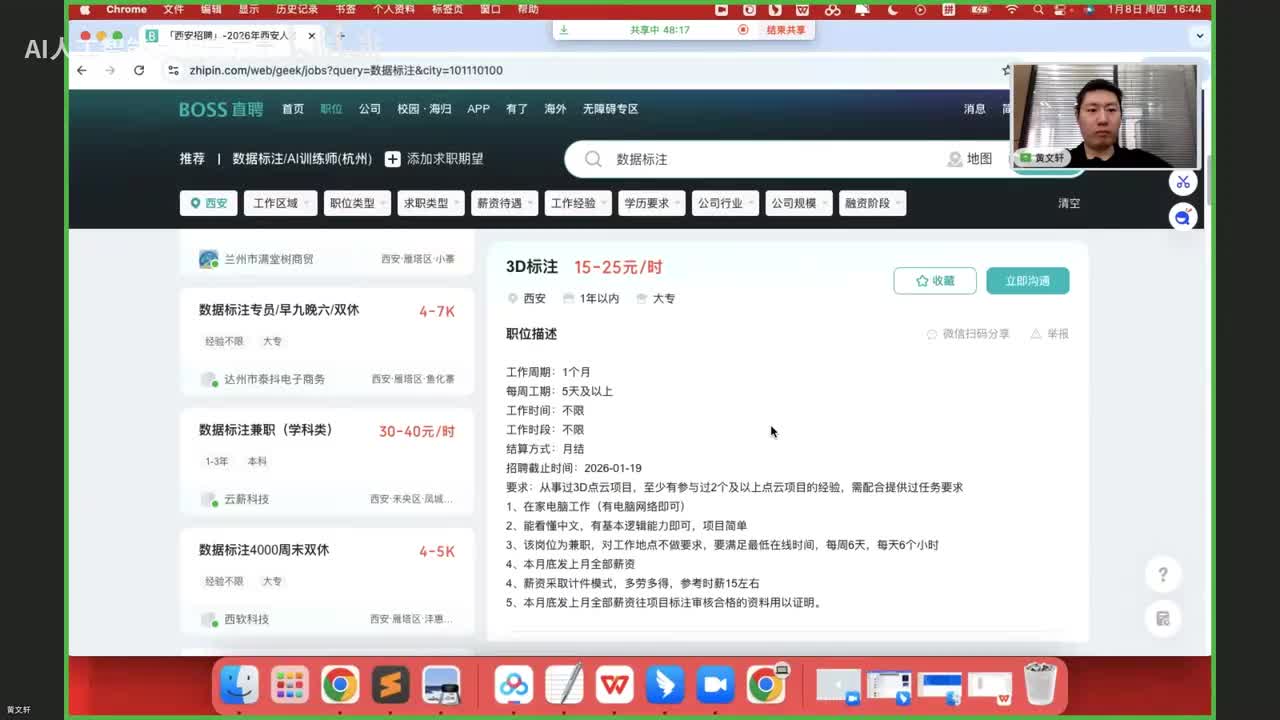
Task: Click the browser back arrow
Action: pos(82,70)
